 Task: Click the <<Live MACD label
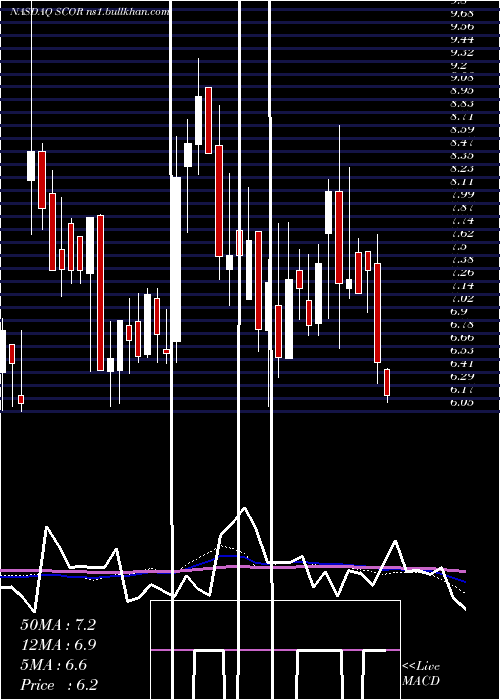click(421, 674)
